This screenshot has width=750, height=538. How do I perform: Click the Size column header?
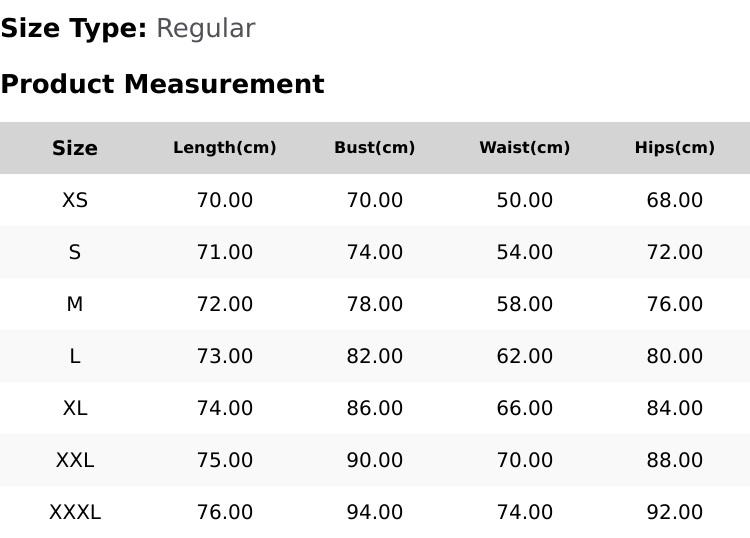pyautogui.click(x=75, y=148)
